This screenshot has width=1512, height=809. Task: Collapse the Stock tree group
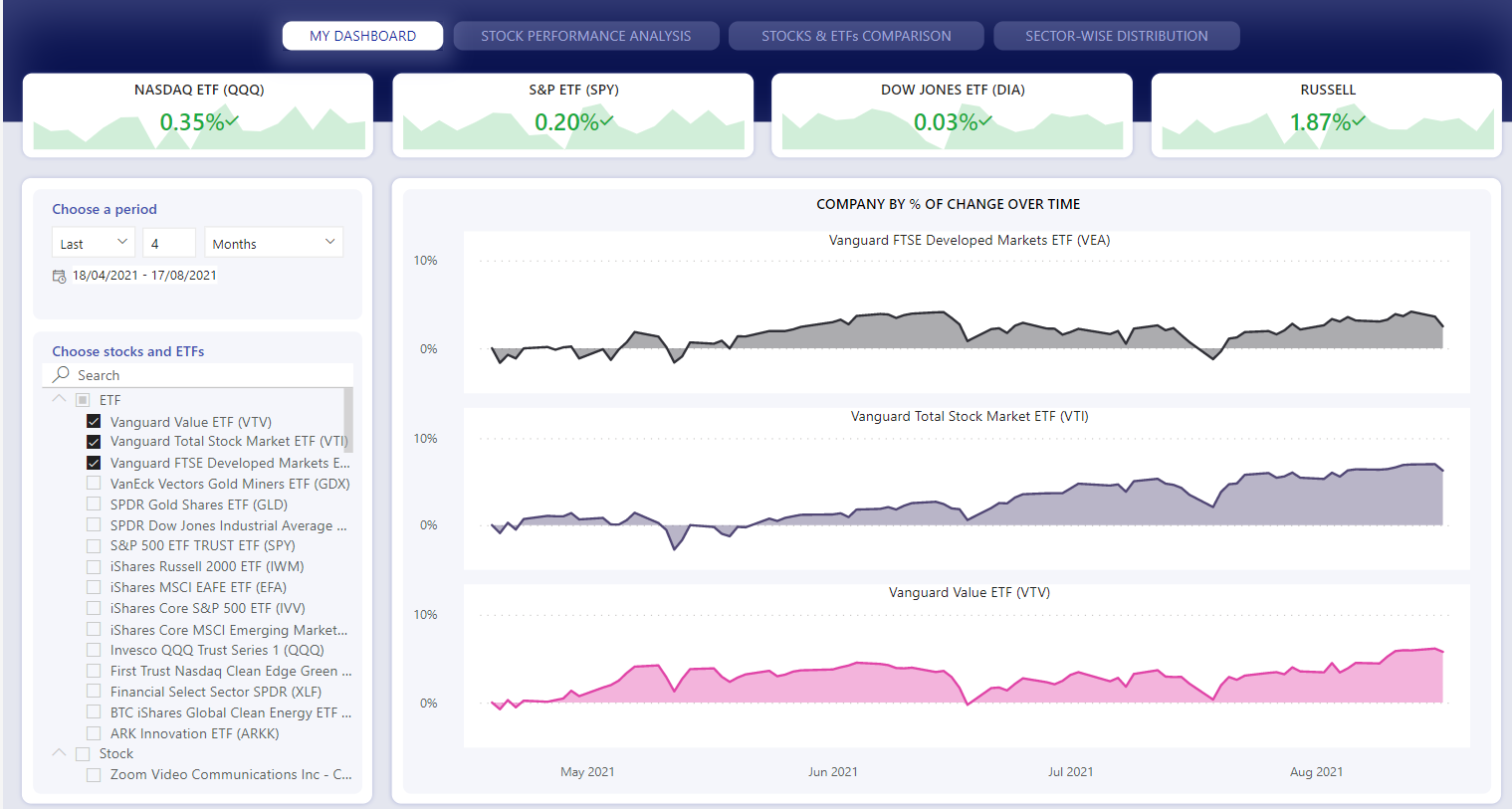[59, 753]
